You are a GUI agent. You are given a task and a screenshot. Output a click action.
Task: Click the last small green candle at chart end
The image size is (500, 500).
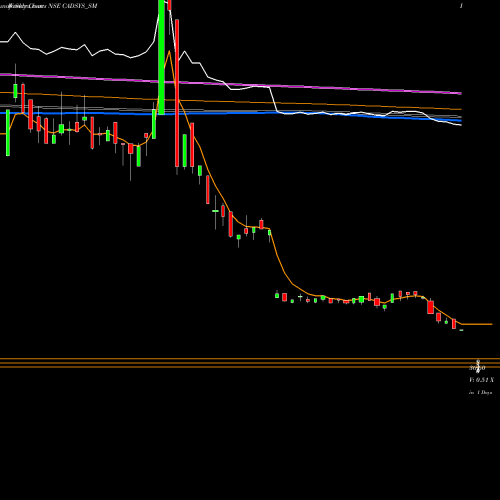(461, 330)
